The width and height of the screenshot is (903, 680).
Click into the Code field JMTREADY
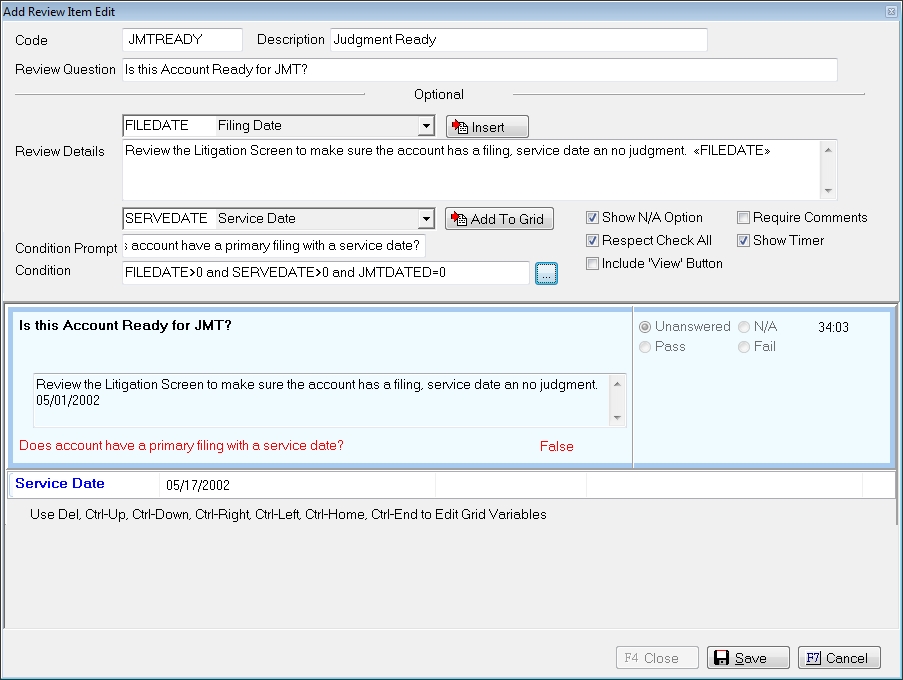tap(182, 40)
